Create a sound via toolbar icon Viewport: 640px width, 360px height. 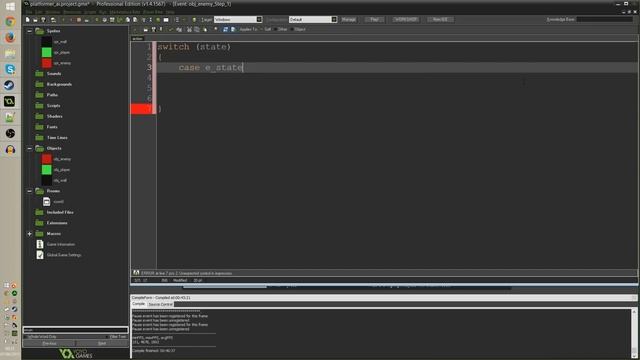click(x=104, y=20)
